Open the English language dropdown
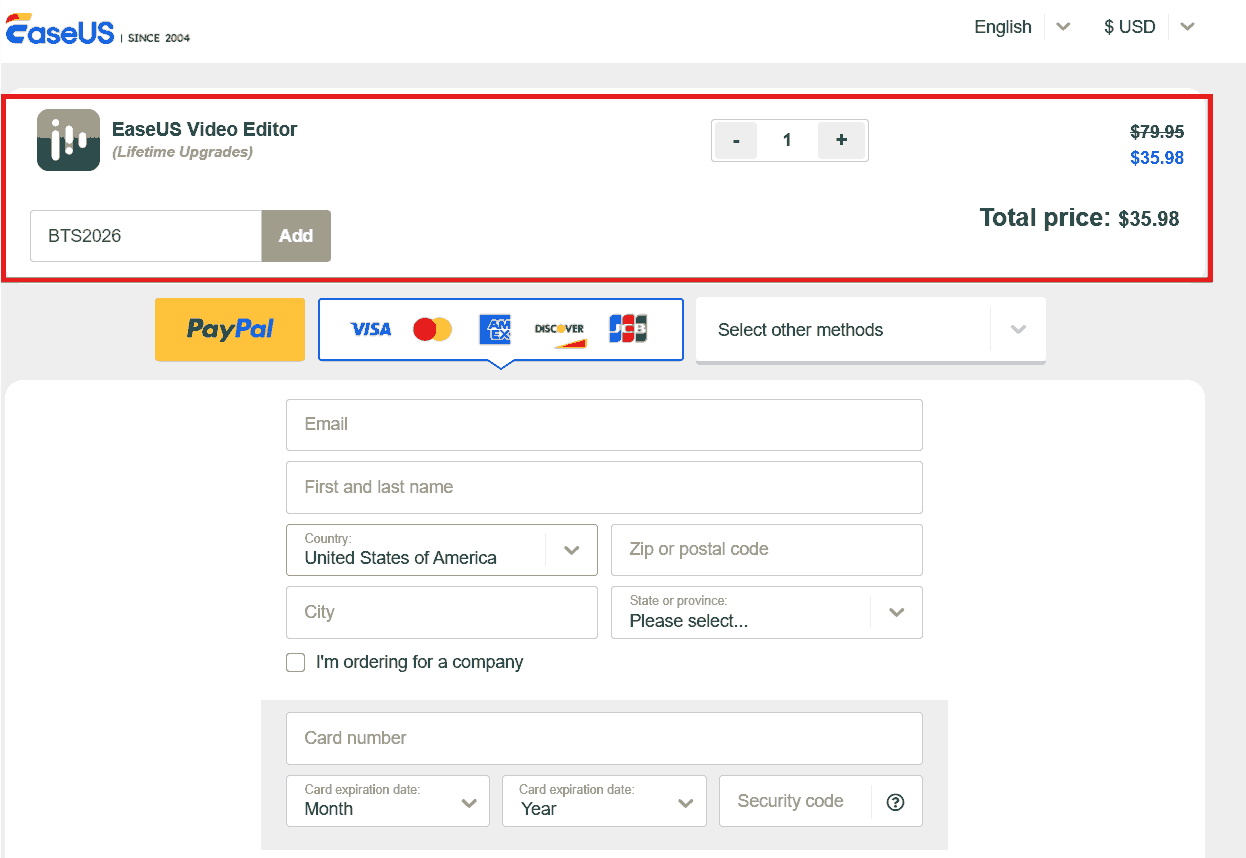 [x=1022, y=27]
